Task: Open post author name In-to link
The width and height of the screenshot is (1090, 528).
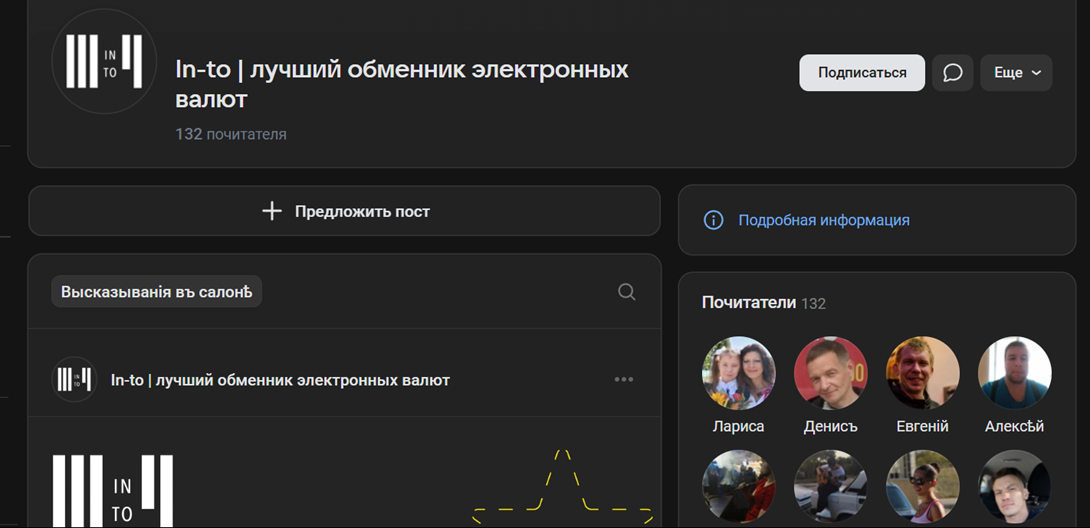Action: [x=280, y=380]
